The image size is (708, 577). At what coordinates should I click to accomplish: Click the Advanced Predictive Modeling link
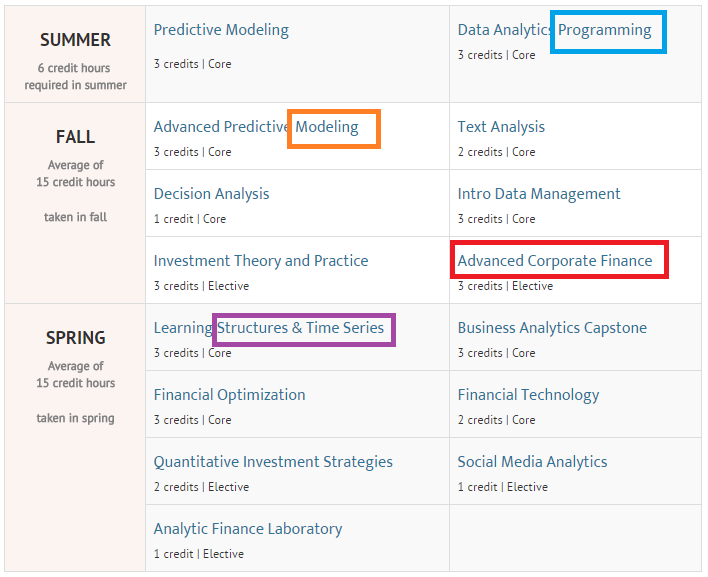pyautogui.click(x=256, y=127)
